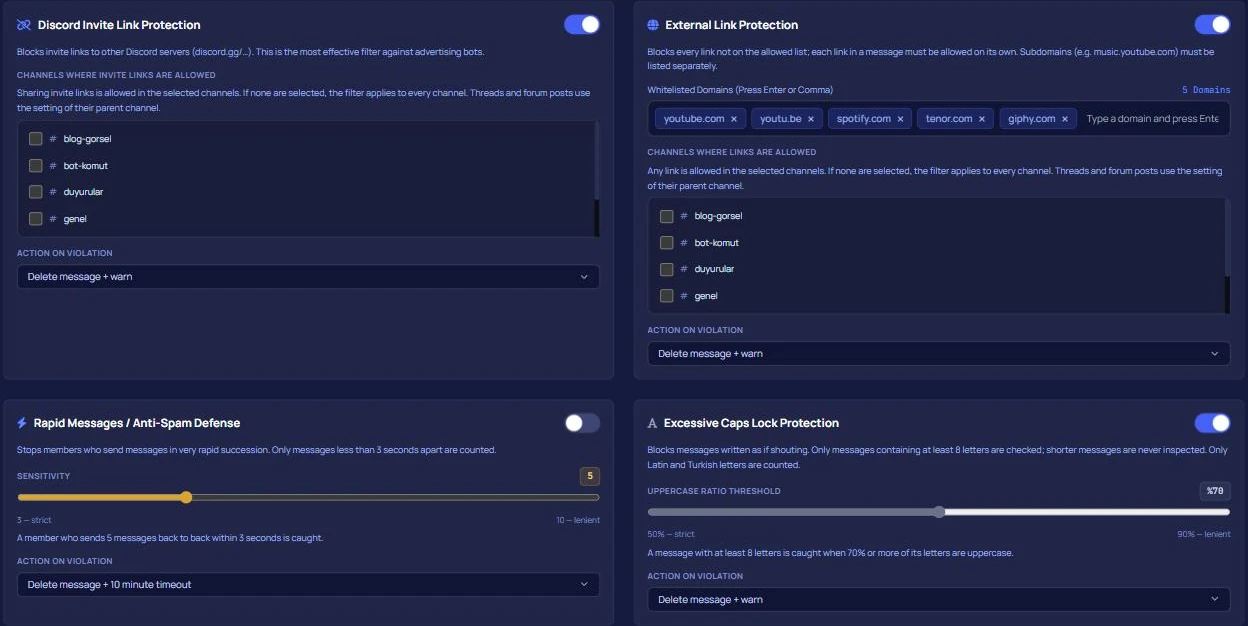Click the 'Whitelisted Domains (Press Enter or Comma)' label
Screen dimensions: 1248x626
[x=740, y=90]
